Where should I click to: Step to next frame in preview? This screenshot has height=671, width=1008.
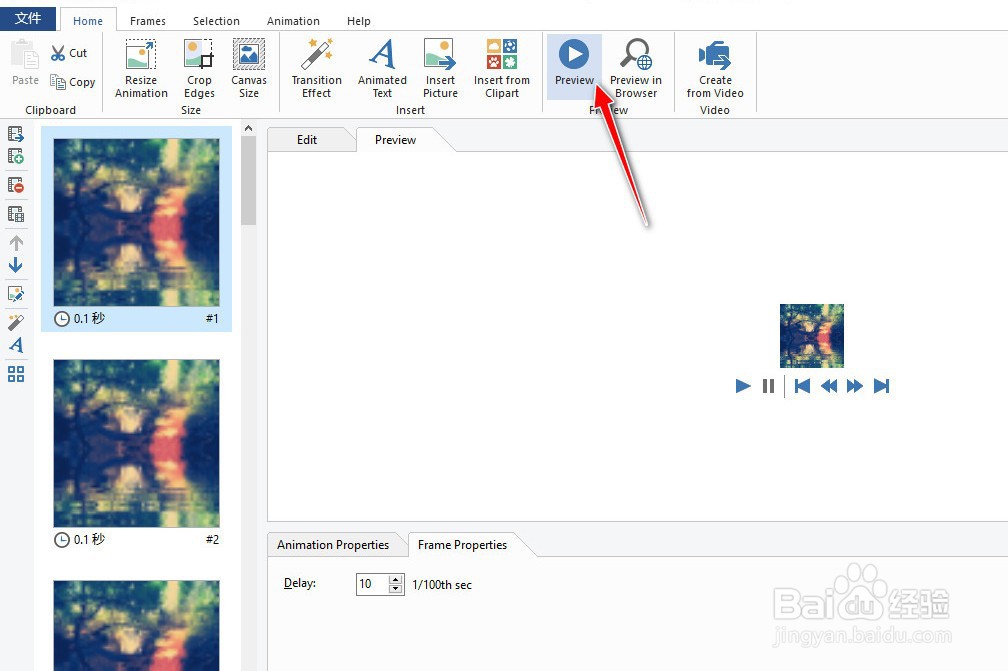[x=854, y=386]
